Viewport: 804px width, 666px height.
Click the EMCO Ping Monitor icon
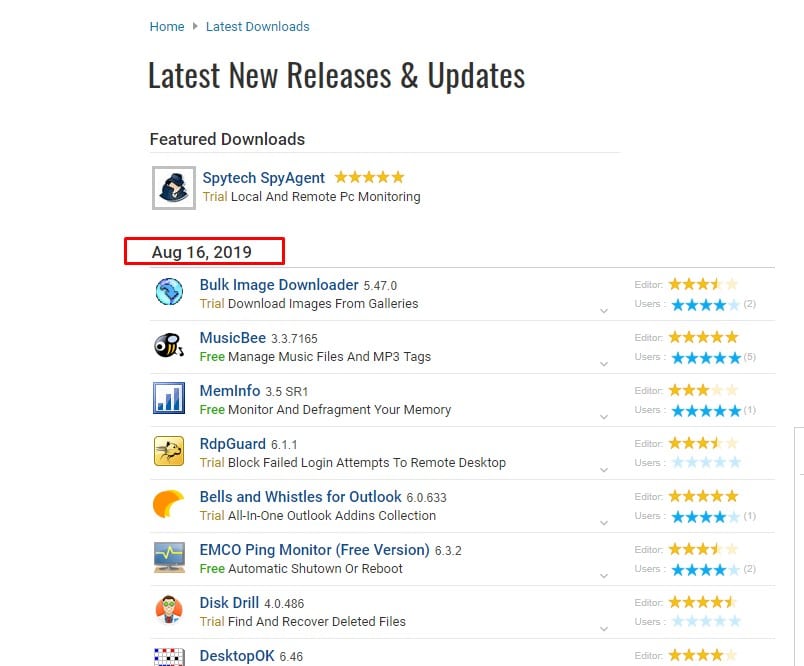pos(169,557)
